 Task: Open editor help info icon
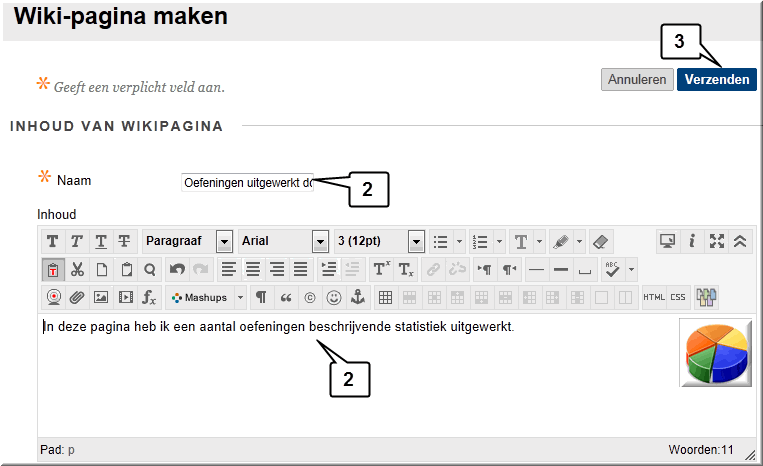click(692, 241)
